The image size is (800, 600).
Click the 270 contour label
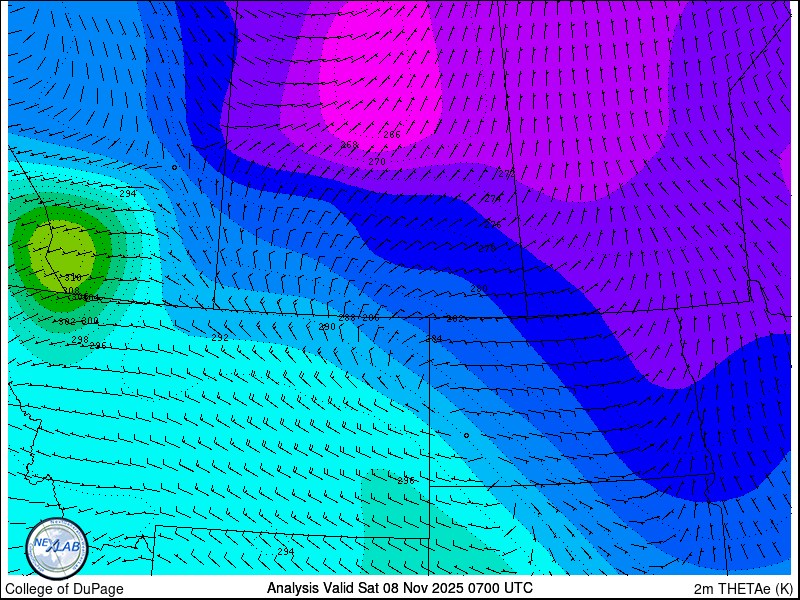click(x=377, y=162)
